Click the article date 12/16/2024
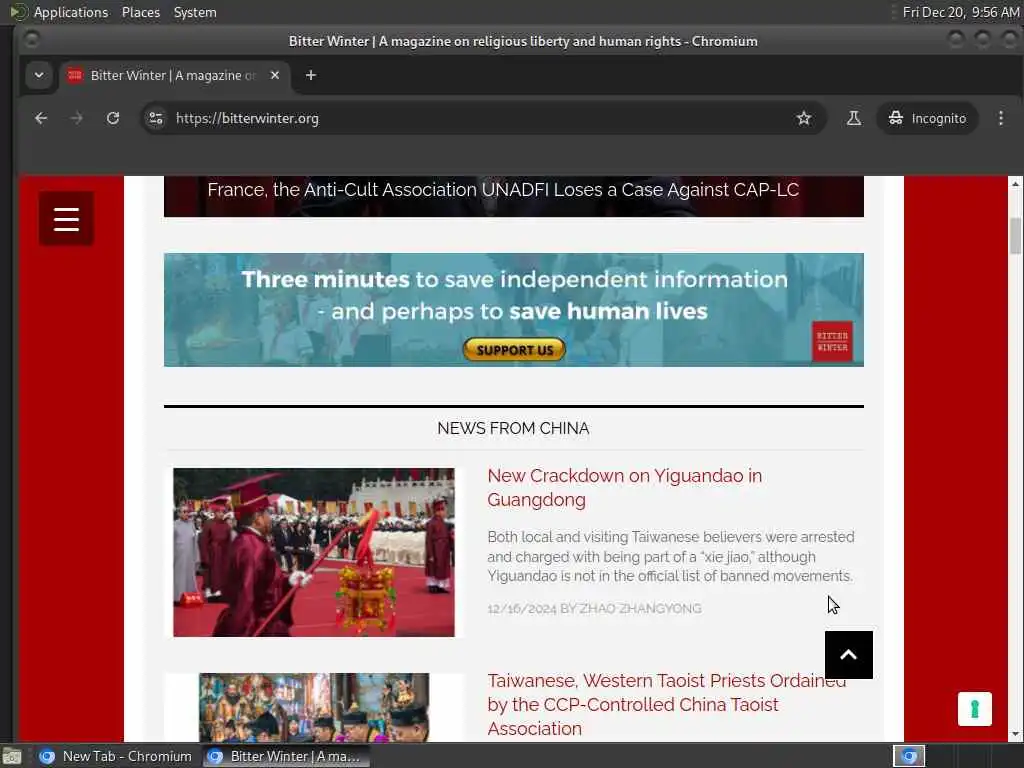 pos(522,609)
